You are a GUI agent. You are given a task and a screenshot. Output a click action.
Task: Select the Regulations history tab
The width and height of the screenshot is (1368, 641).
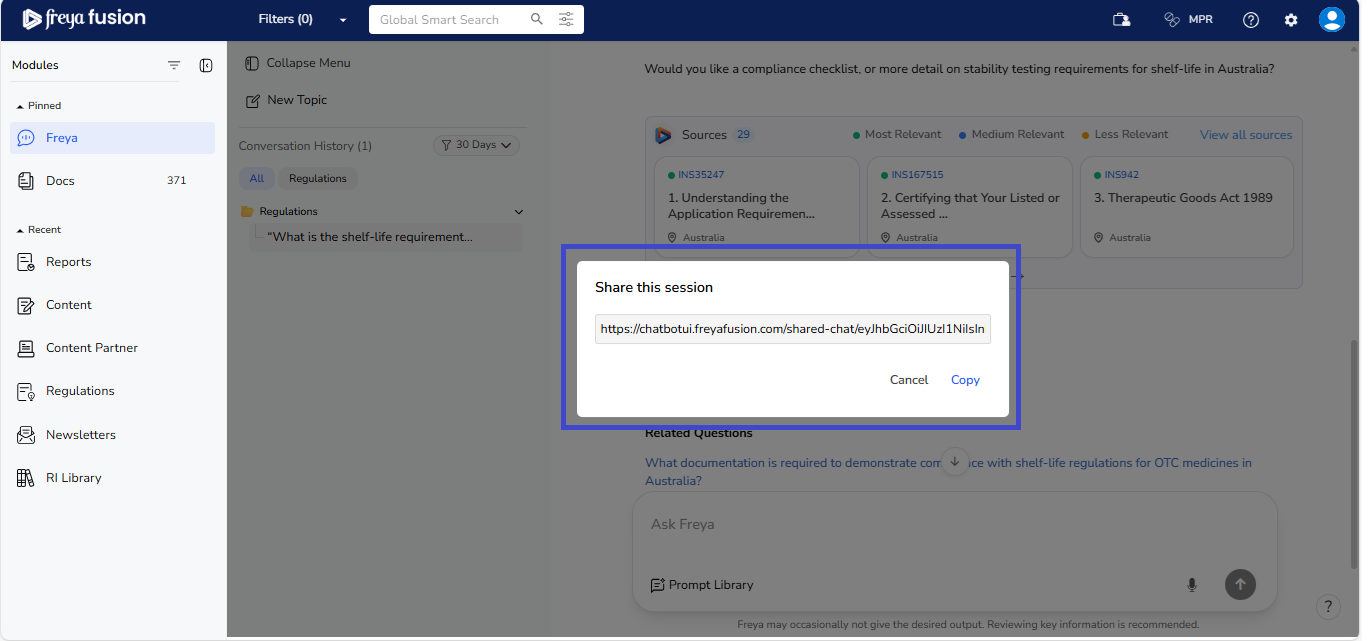point(317,179)
